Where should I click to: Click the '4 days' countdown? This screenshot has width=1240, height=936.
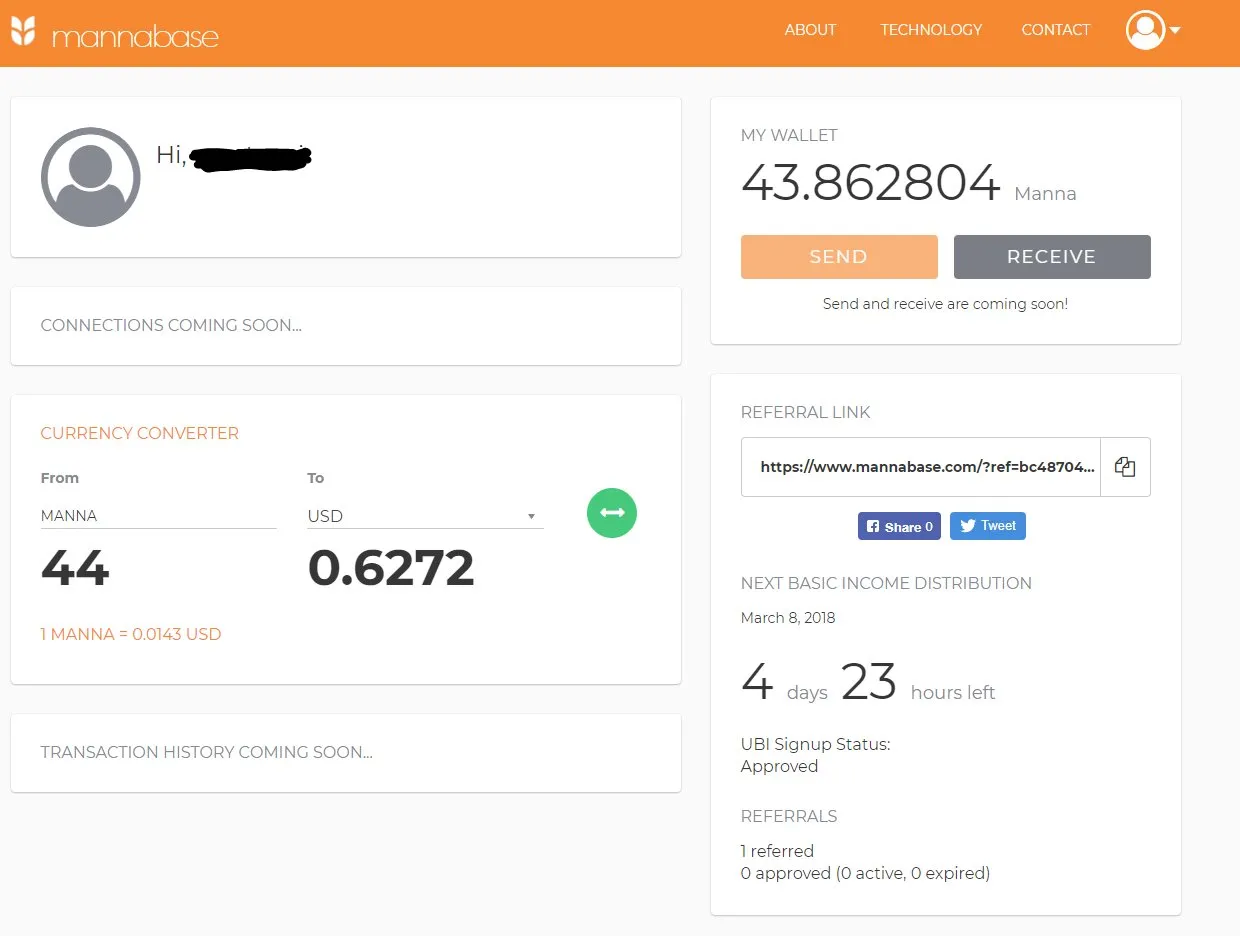[784, 683]
